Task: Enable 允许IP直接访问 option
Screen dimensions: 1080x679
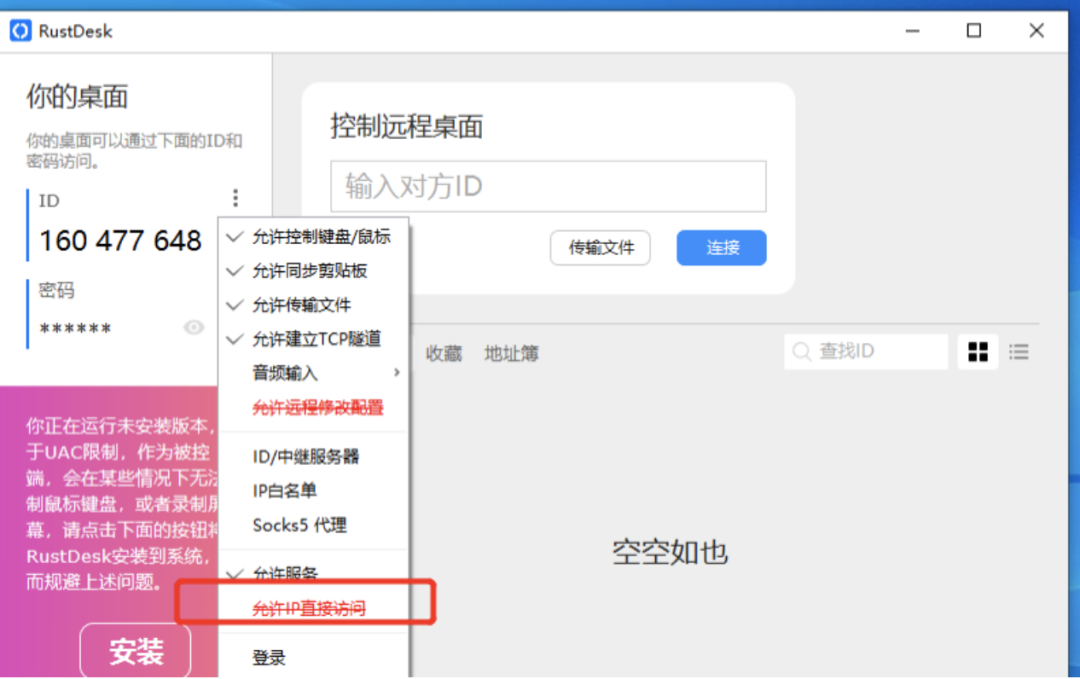Action: (314, 609)
